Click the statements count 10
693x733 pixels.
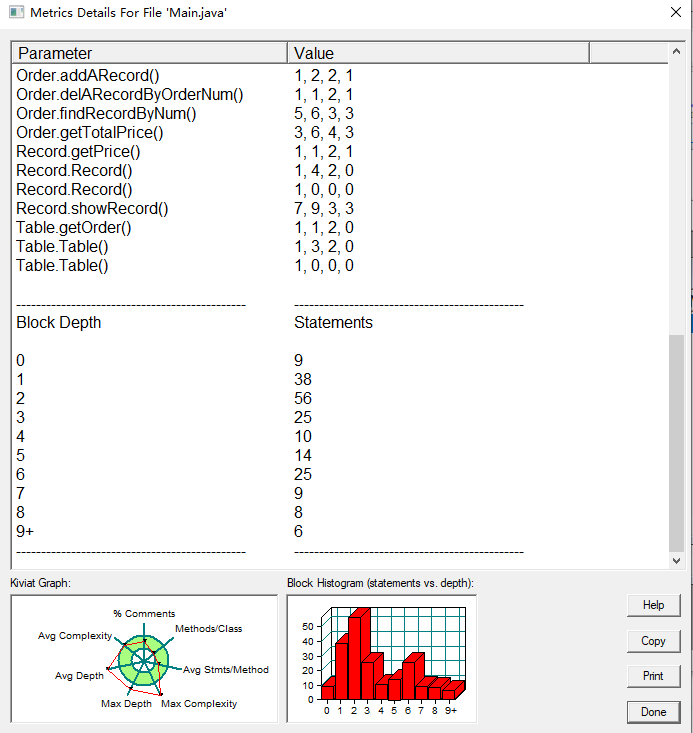[303, 437]
